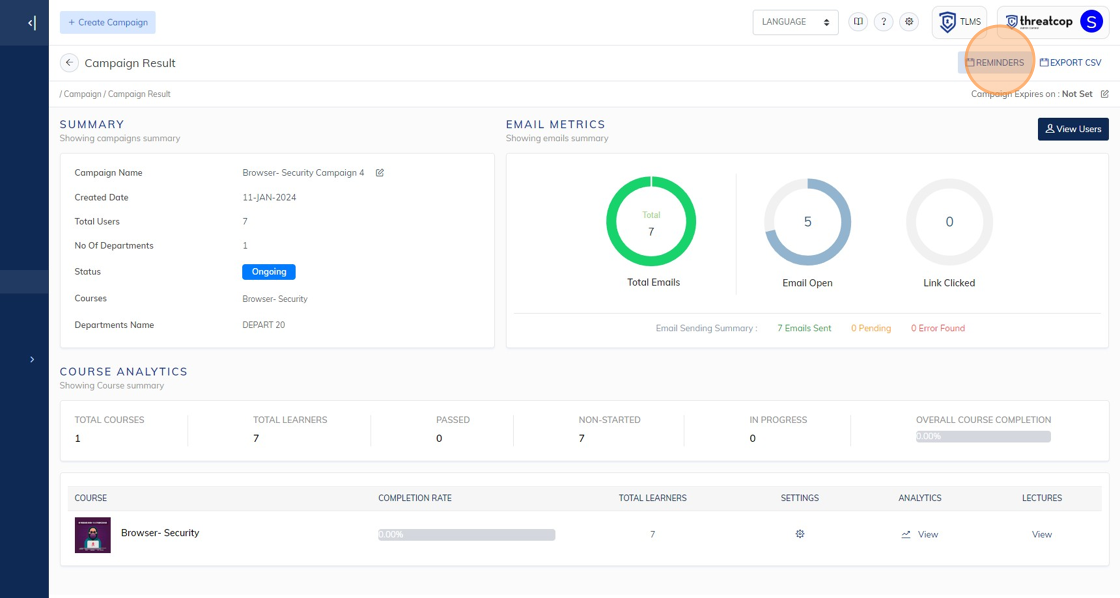The image size is (1120, 598).
Task: Click the DEPART 20 department name
Action: (264, 325)
